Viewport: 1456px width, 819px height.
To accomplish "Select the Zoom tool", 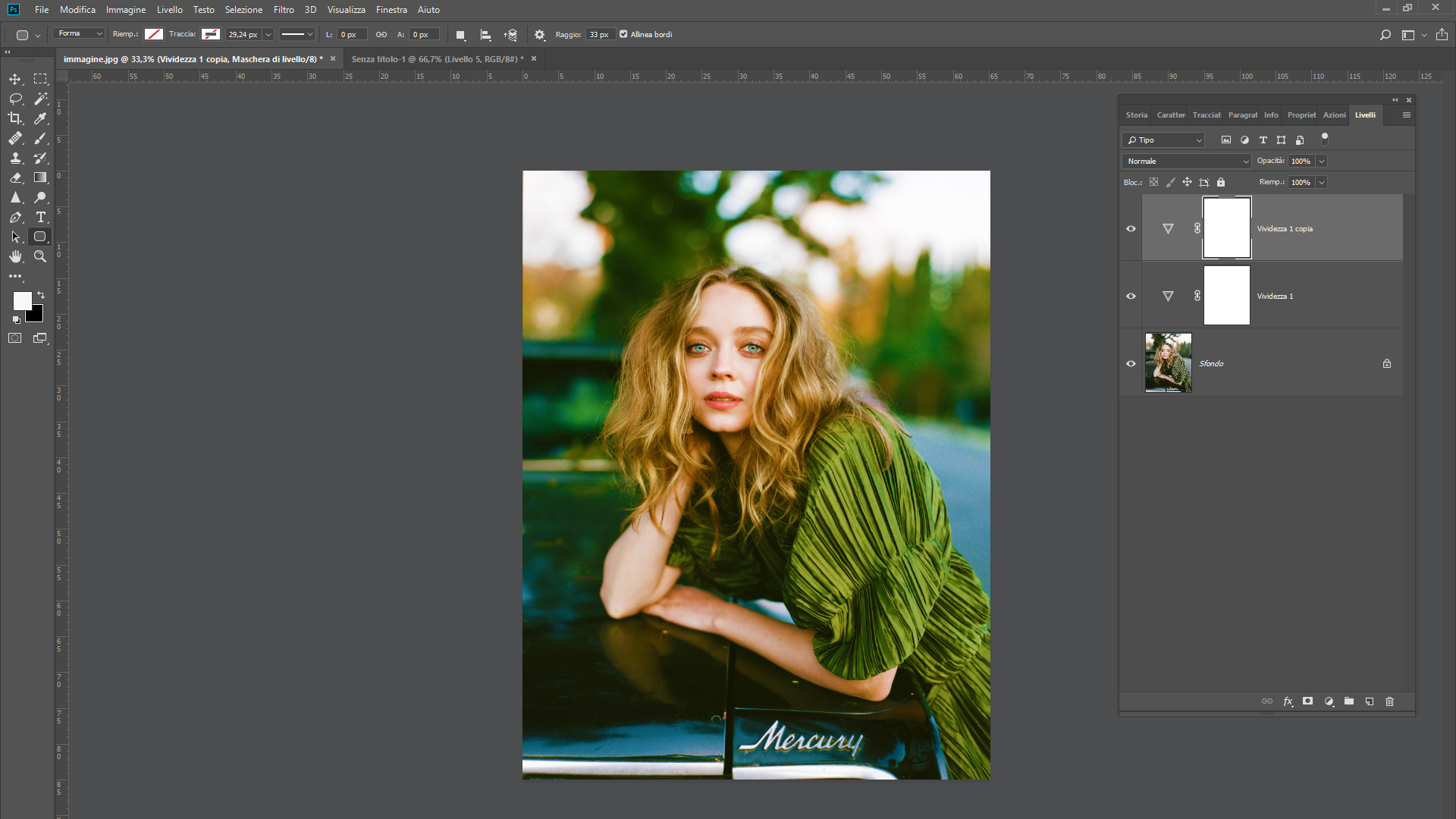I will coord(40,256).
